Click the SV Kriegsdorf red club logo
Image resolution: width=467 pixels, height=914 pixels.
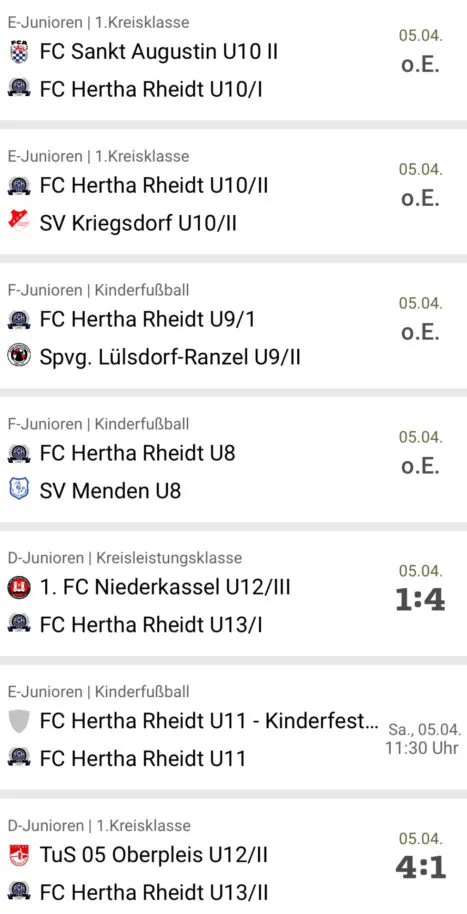pyautogui.click(x=19, y=223)
